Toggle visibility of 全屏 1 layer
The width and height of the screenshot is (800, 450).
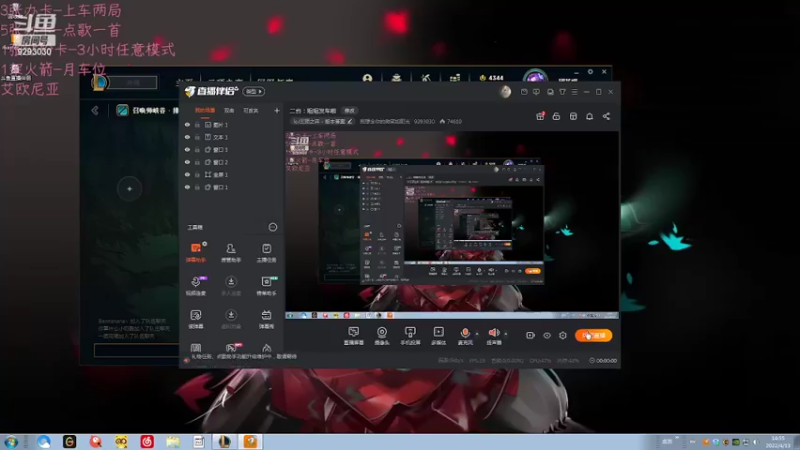pos(187,174)
